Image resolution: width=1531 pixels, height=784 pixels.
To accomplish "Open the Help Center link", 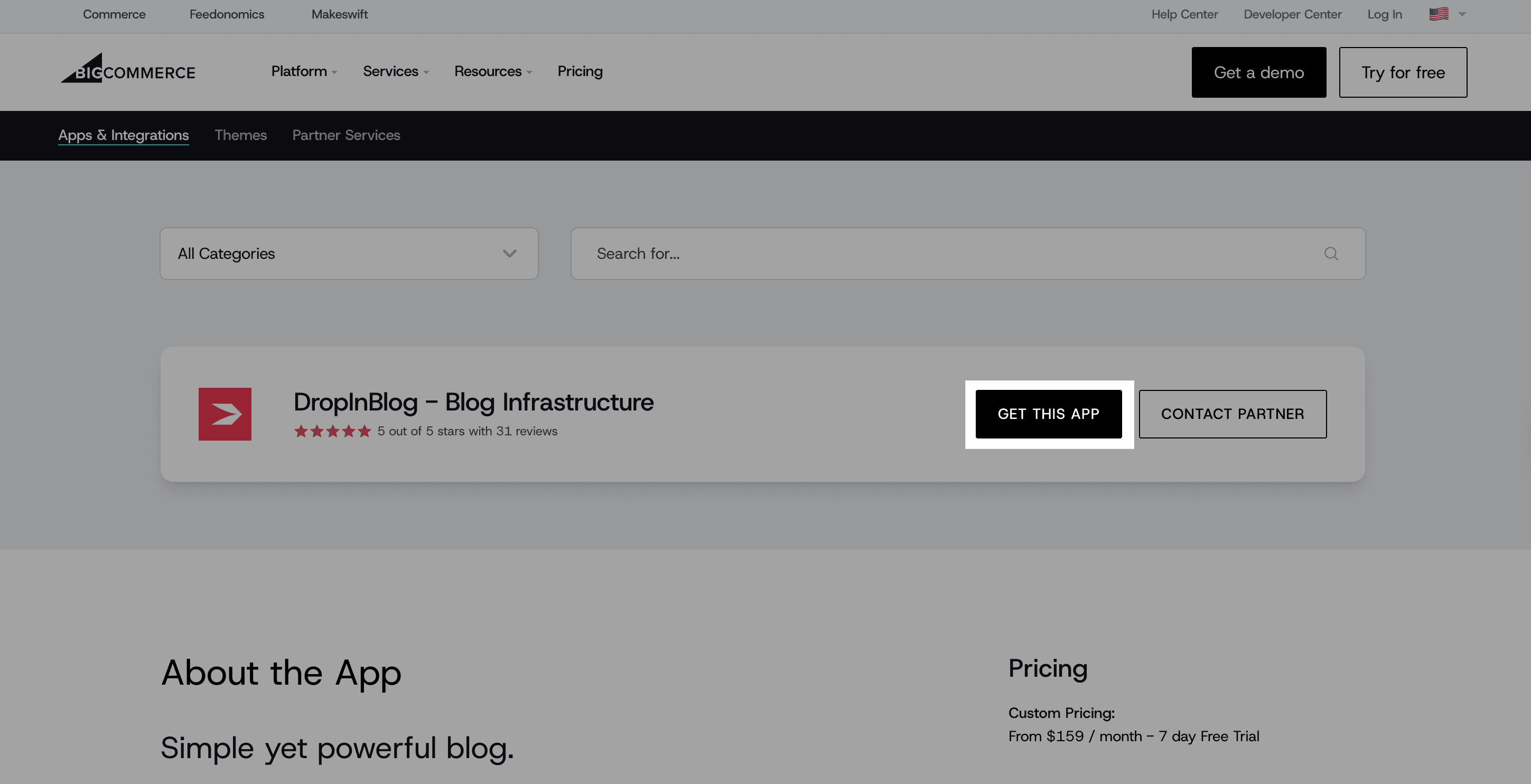I will (1184, 14).
